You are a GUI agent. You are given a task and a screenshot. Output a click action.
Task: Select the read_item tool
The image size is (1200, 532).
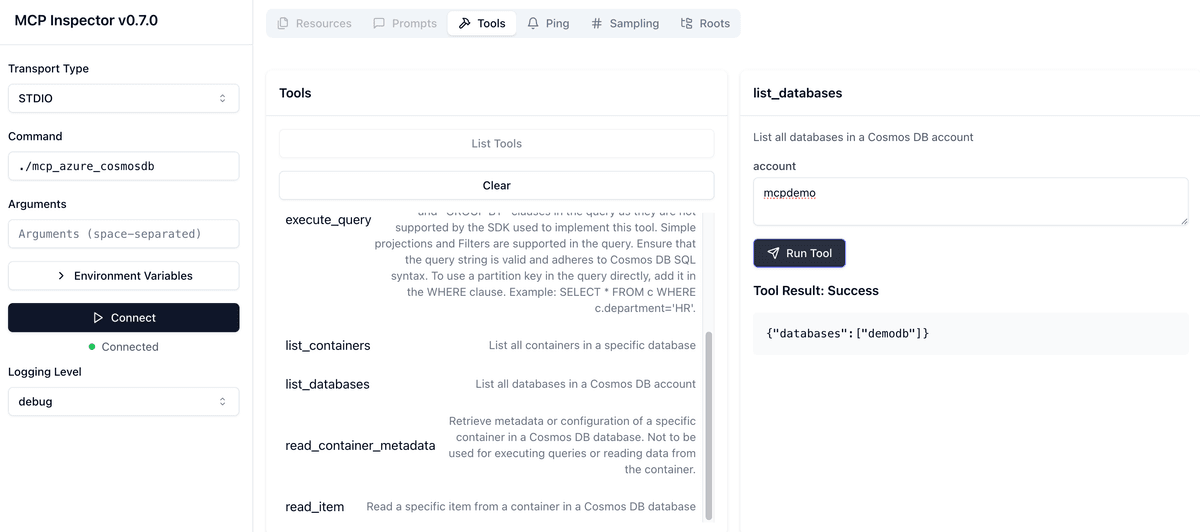(x=315, y=507)
